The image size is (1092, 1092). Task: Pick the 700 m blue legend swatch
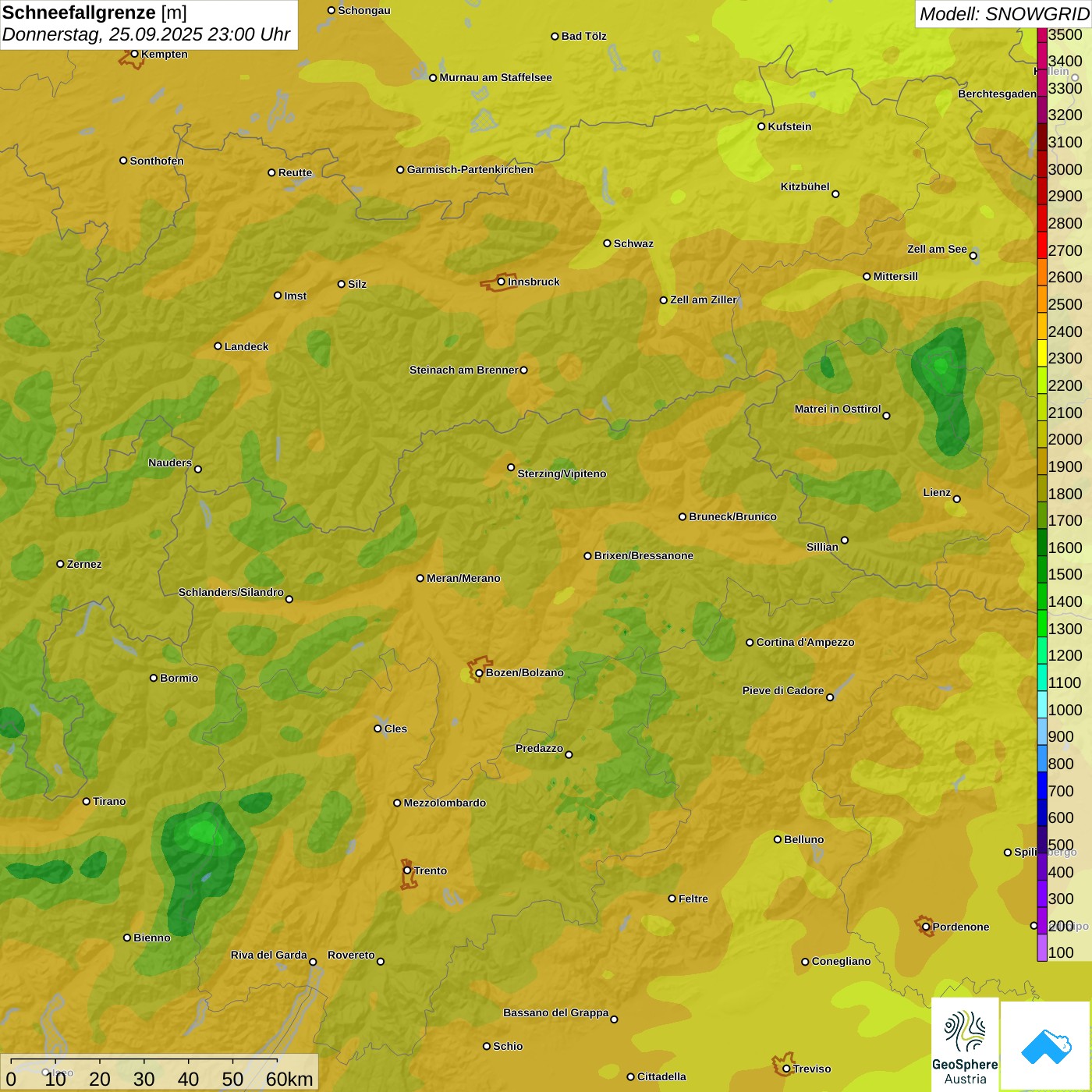[x=1042, y=785]
